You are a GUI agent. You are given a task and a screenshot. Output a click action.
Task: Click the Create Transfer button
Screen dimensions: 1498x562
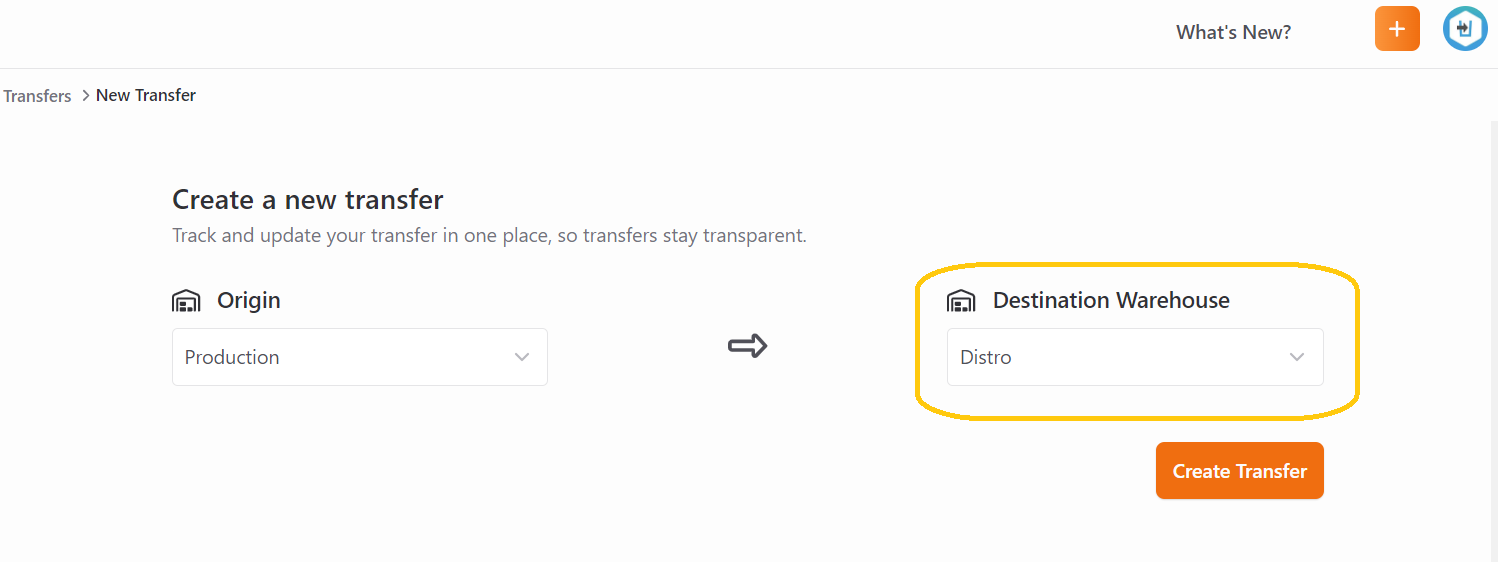point(1240,471)
